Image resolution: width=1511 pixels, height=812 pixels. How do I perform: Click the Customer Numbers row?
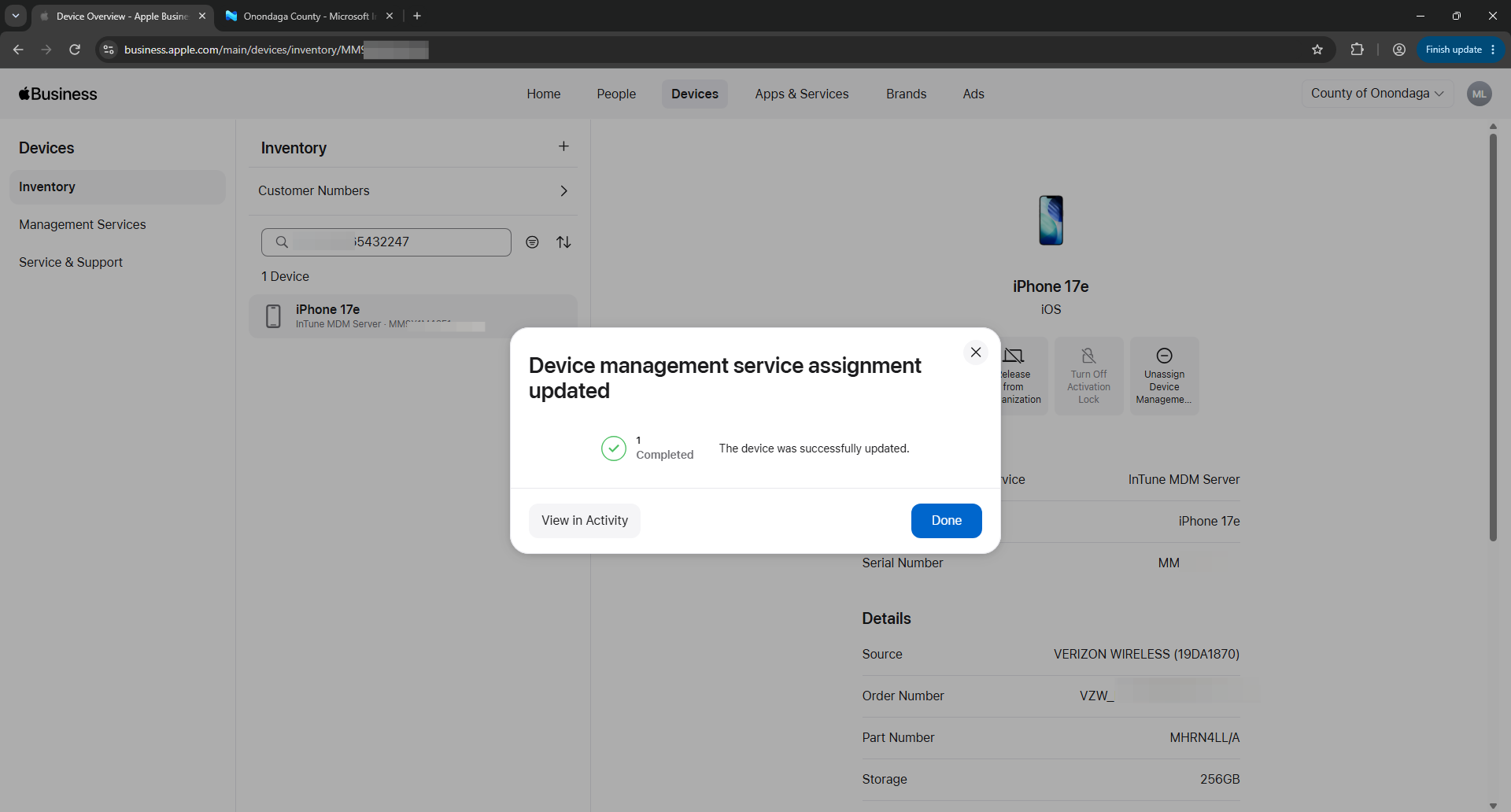click(x=413, y=191)
